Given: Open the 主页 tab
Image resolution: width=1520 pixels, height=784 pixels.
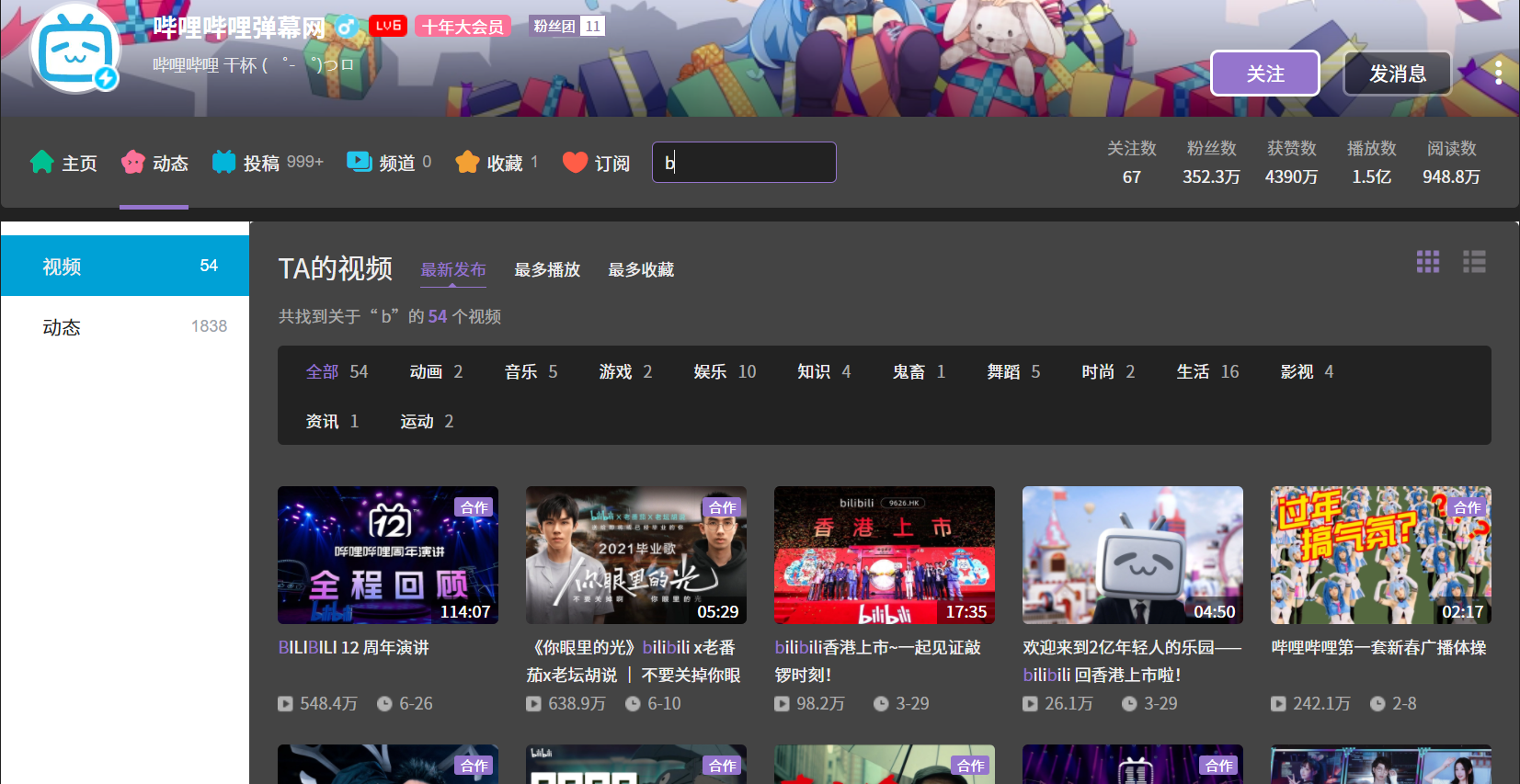Looking at the screenshot, I should (63, 163).
